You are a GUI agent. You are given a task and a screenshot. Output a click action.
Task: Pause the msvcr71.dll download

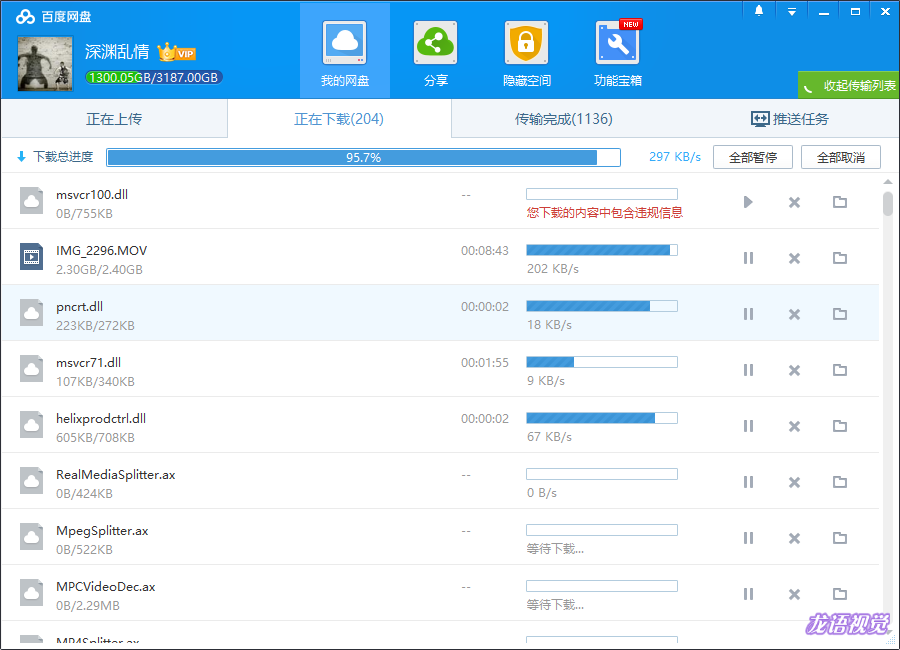(x=748, y=370)
